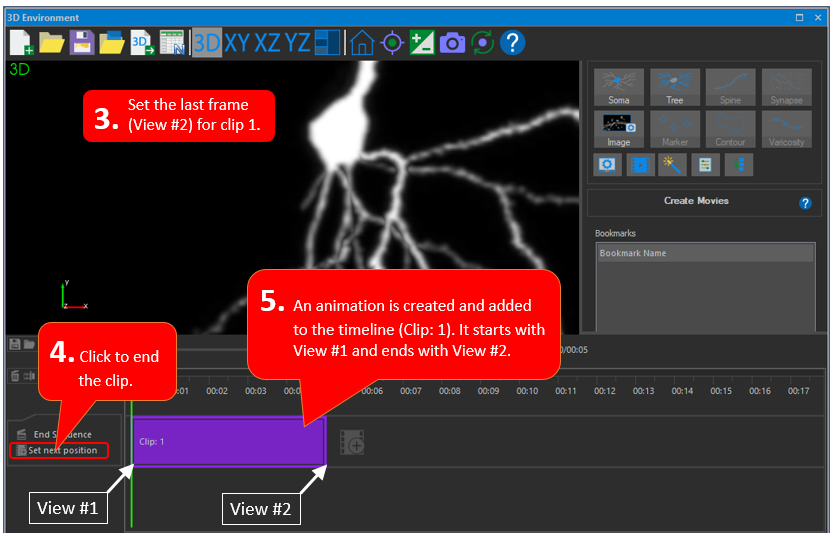Click the film-strip movie icon in side panel

(640, 164)
